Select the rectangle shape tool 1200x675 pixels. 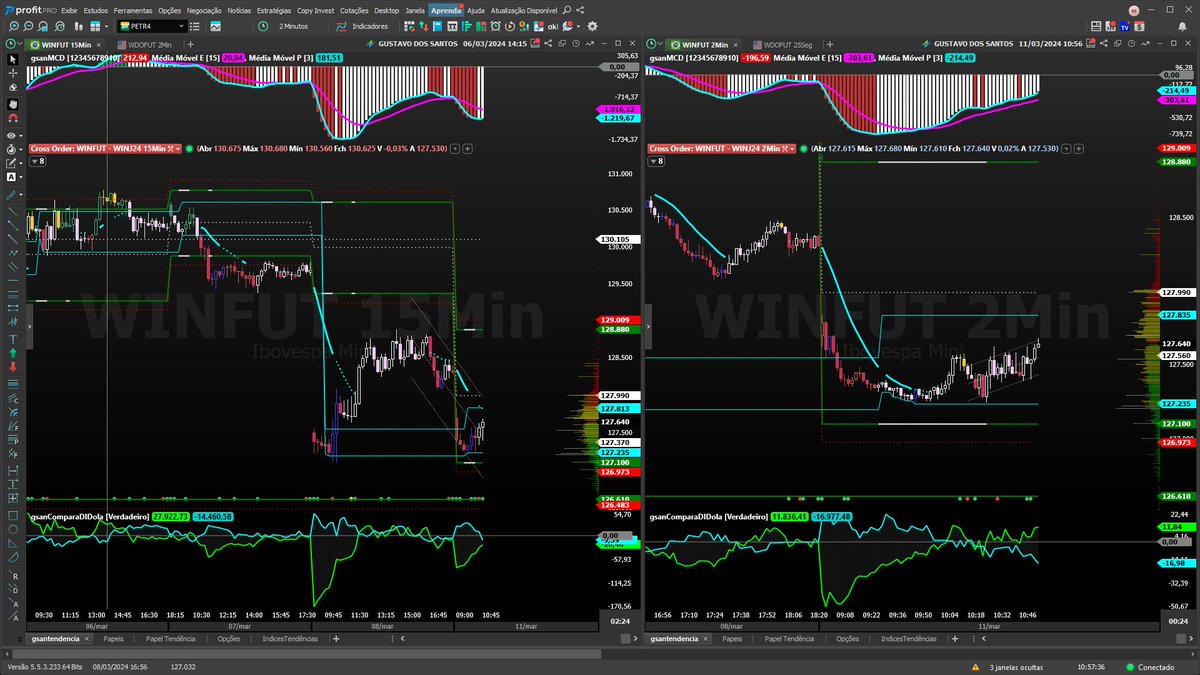click(x=13, y=515)
